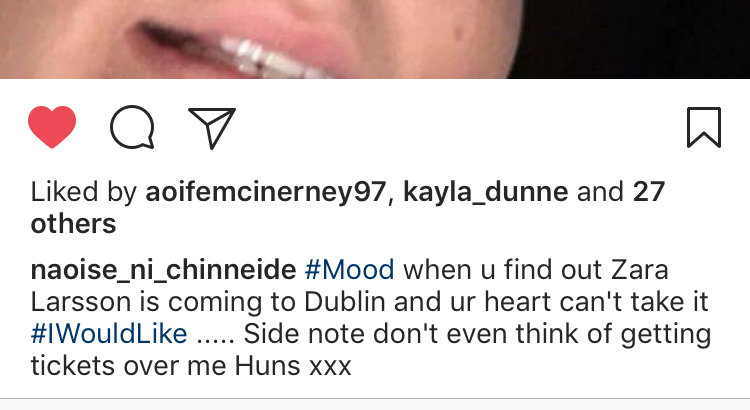Tap "tickets over me Huns xxx" line
The image size is (750, 410).
click(x=191, y=366)
